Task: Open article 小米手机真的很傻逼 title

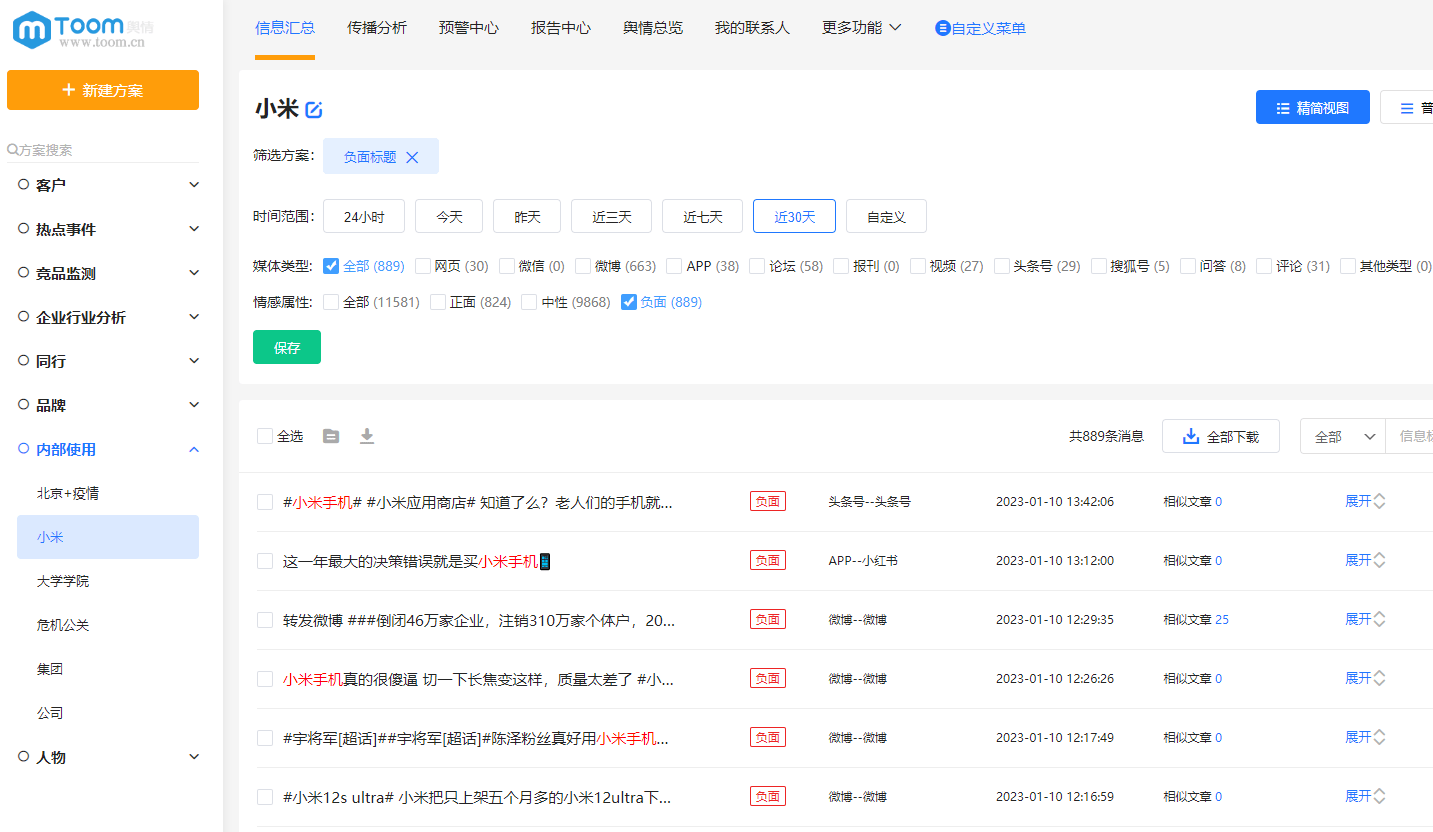Action: coord(478,679)
